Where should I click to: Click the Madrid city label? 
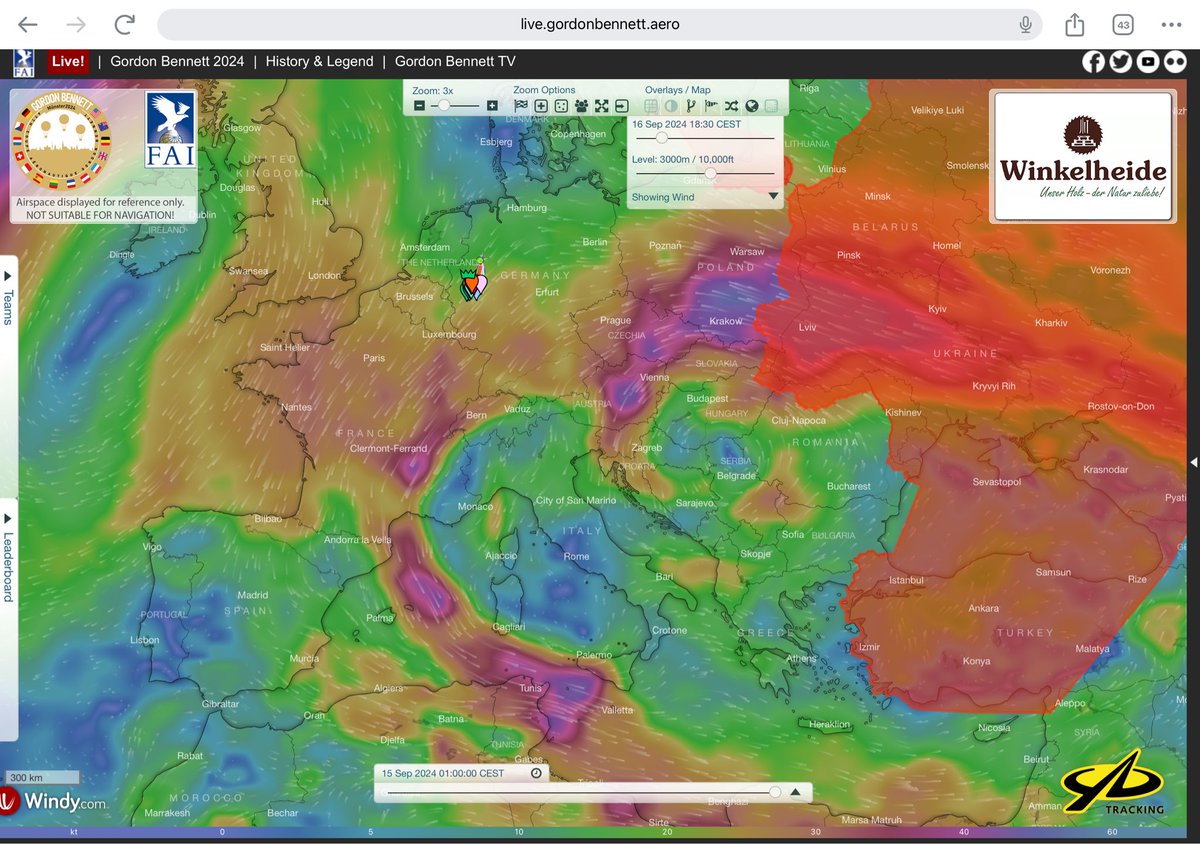tap(252, 595)
